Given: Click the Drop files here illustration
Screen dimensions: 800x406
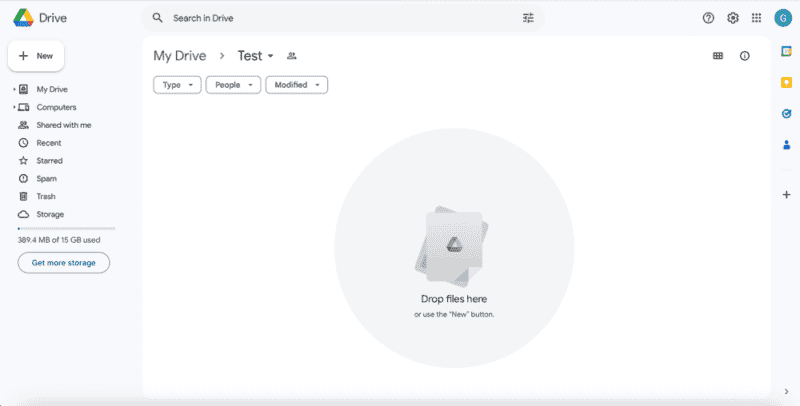Looking at the screenshot, I should pyautogui.click(x=454, y=247).
